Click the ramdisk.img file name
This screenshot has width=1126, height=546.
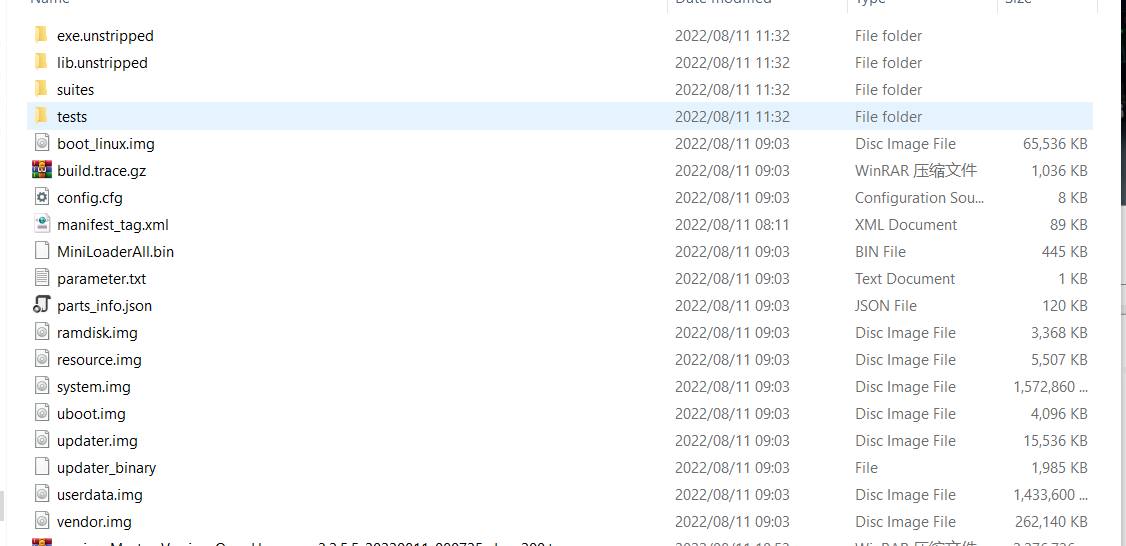[97, 333]
